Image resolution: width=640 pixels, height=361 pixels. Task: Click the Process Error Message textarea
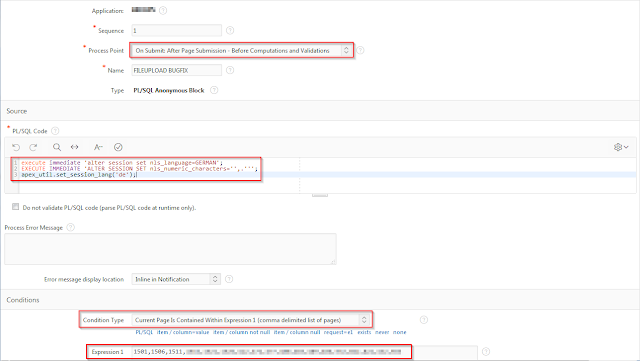170,249
